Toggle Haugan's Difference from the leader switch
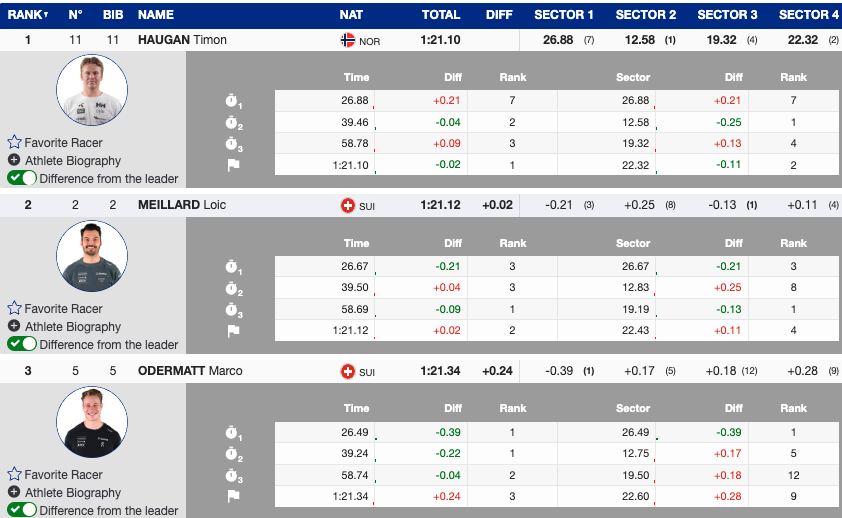 (x=22, y=178)
